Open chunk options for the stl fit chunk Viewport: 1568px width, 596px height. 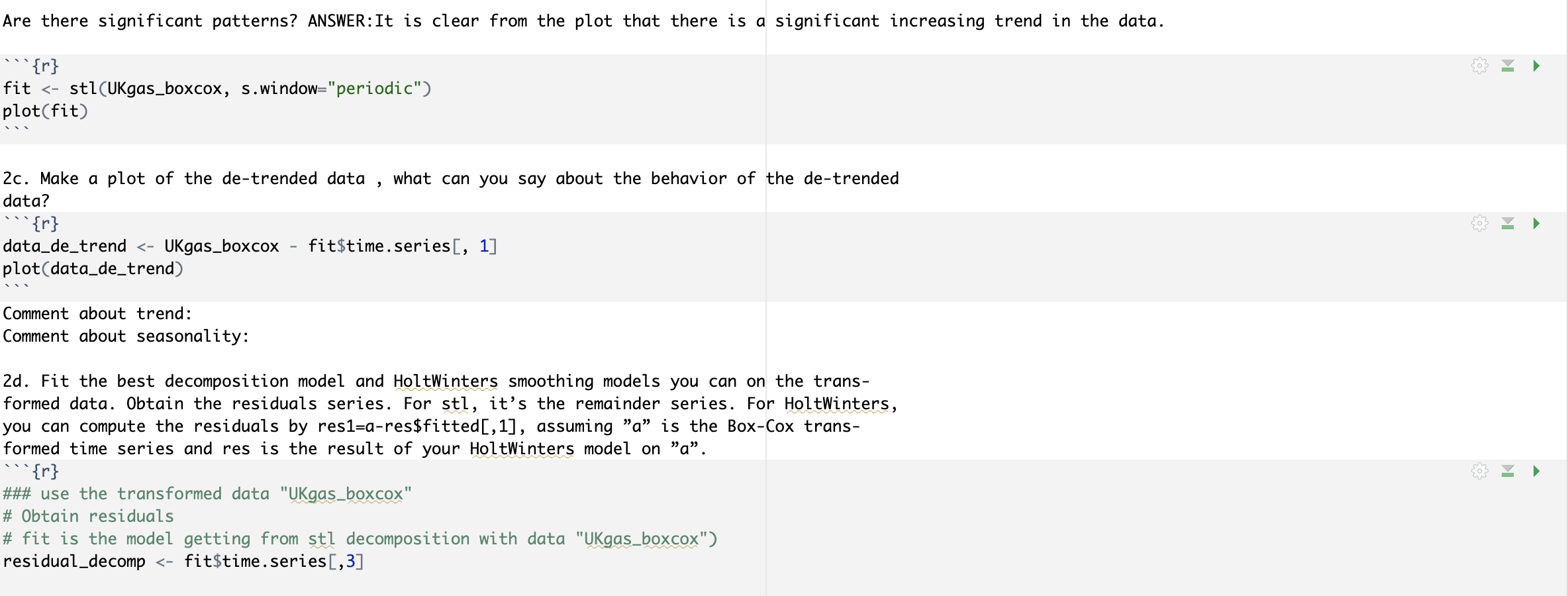pyautogui.click(x=1480, y=66)
